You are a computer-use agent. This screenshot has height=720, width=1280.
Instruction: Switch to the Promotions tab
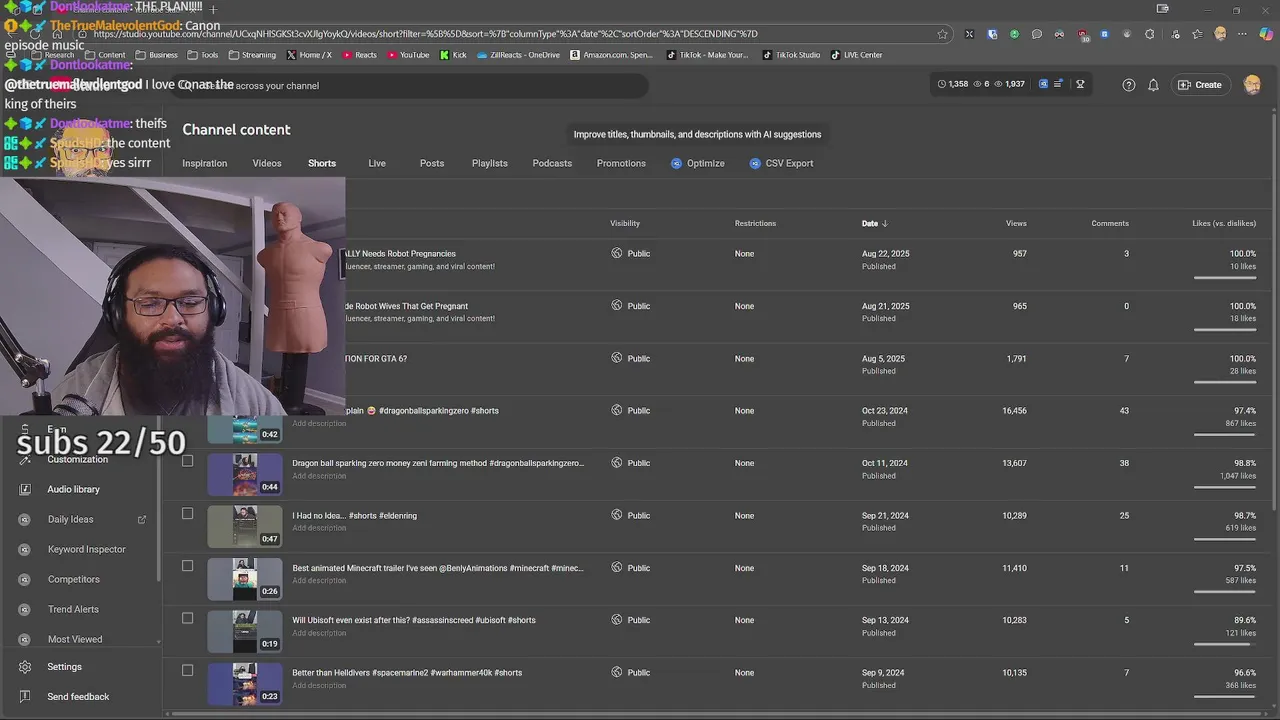coord(621,163)
